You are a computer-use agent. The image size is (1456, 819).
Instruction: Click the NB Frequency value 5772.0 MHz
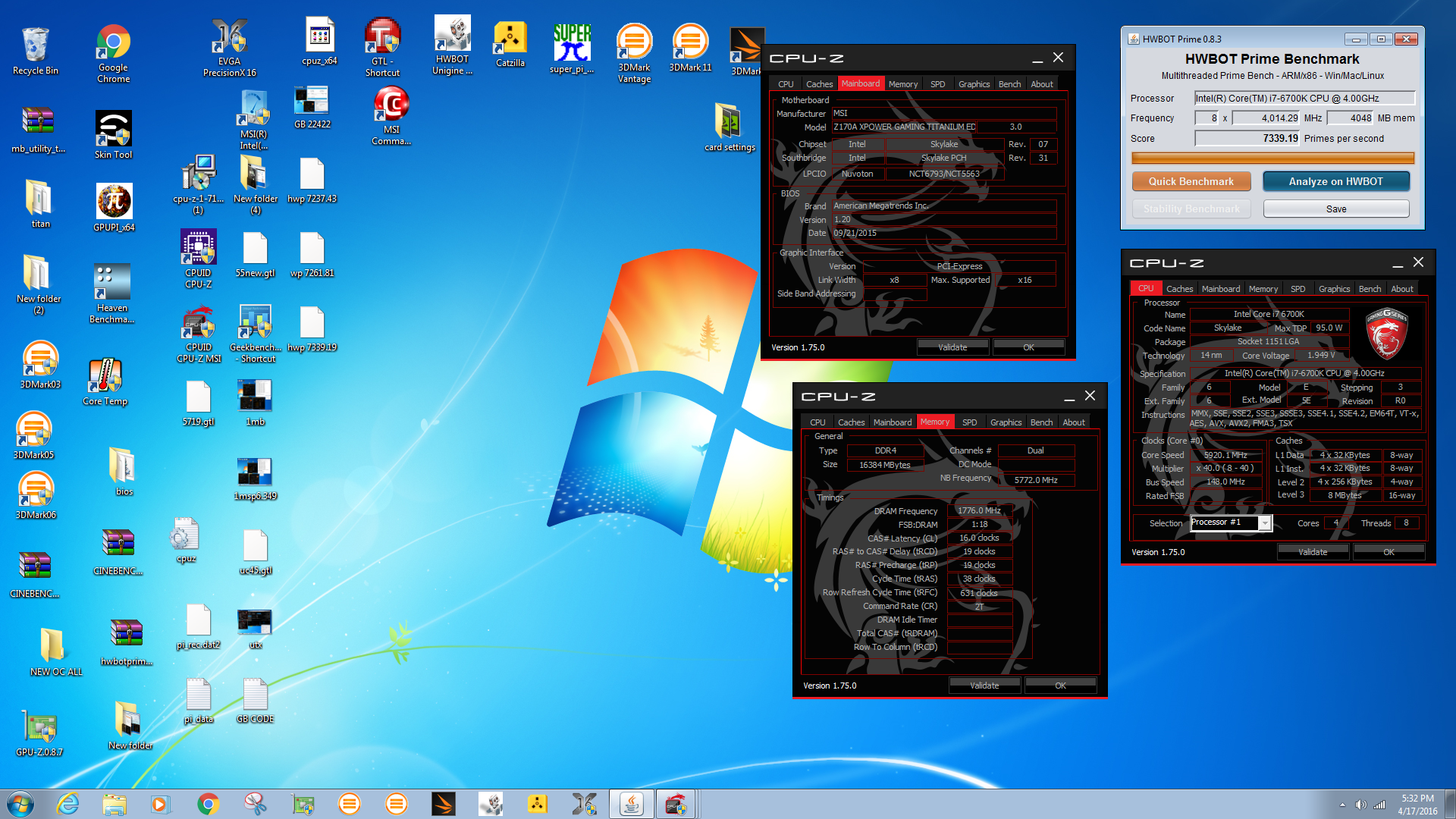pos(1036,480)
